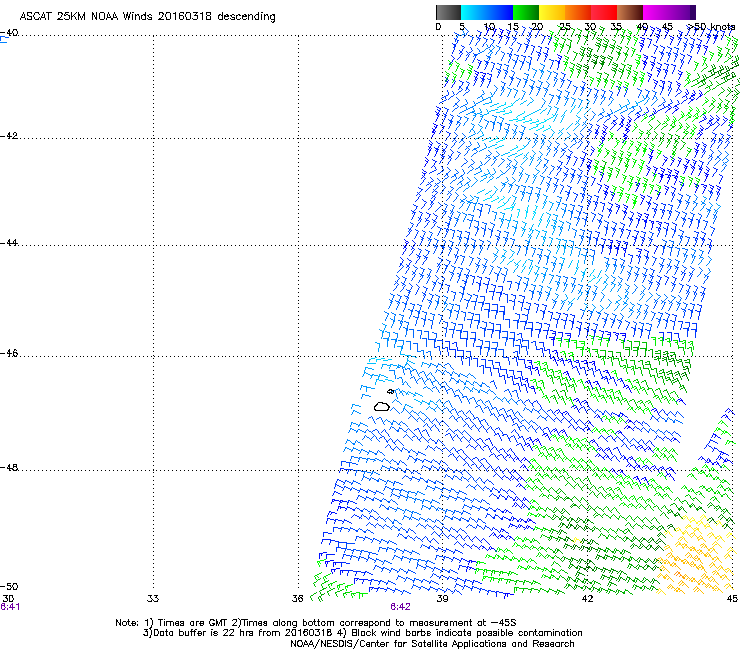Click the title 'ASCAT 25KM NOAA Winds 20160318 descending'
The image size is (740, 650).
(147, 17)
